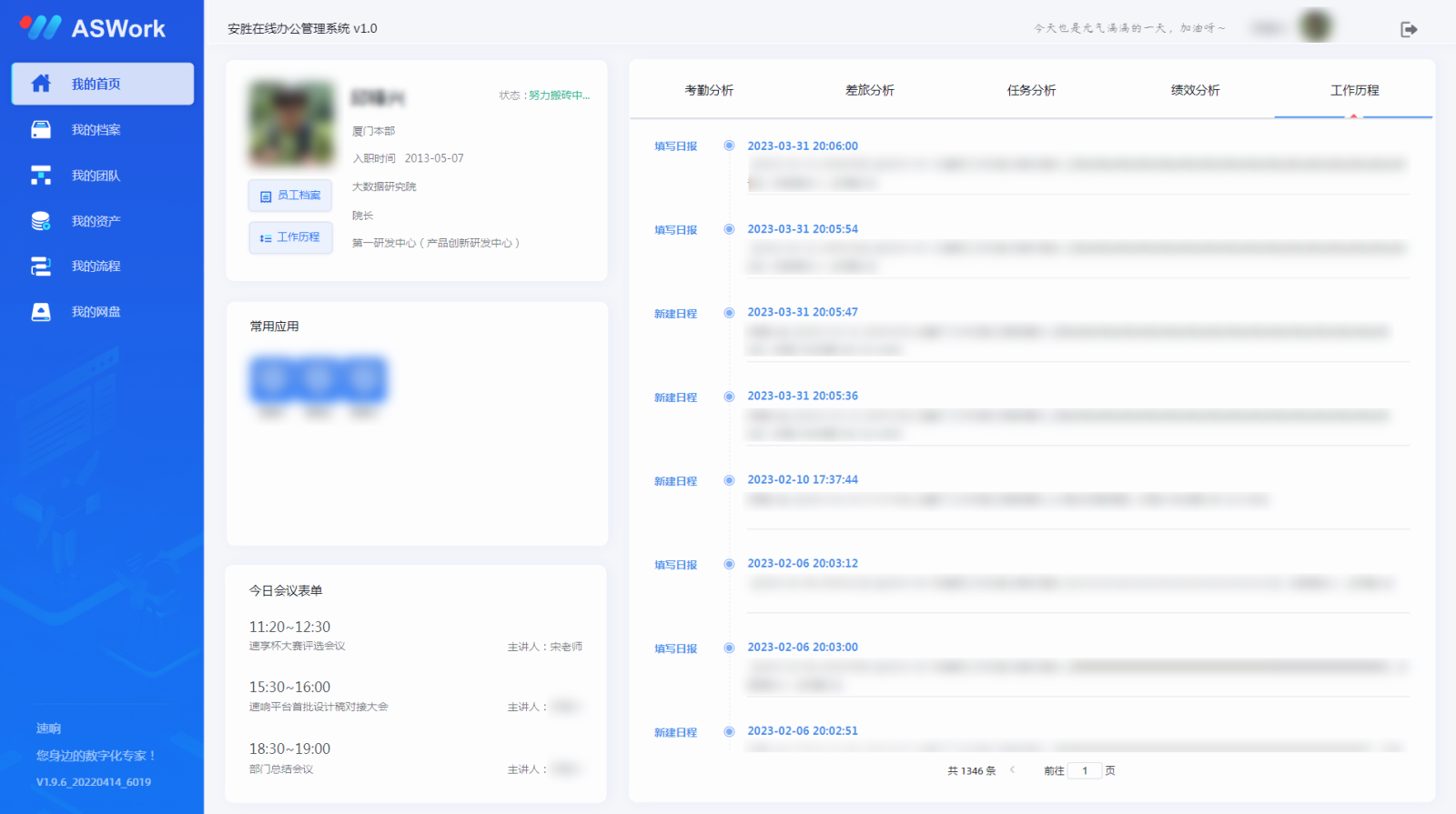The image size is (1456, 814).
Task: Click the timeline marker for 2023-03-31 20:06:00
Action: click(x=729, y=146)
